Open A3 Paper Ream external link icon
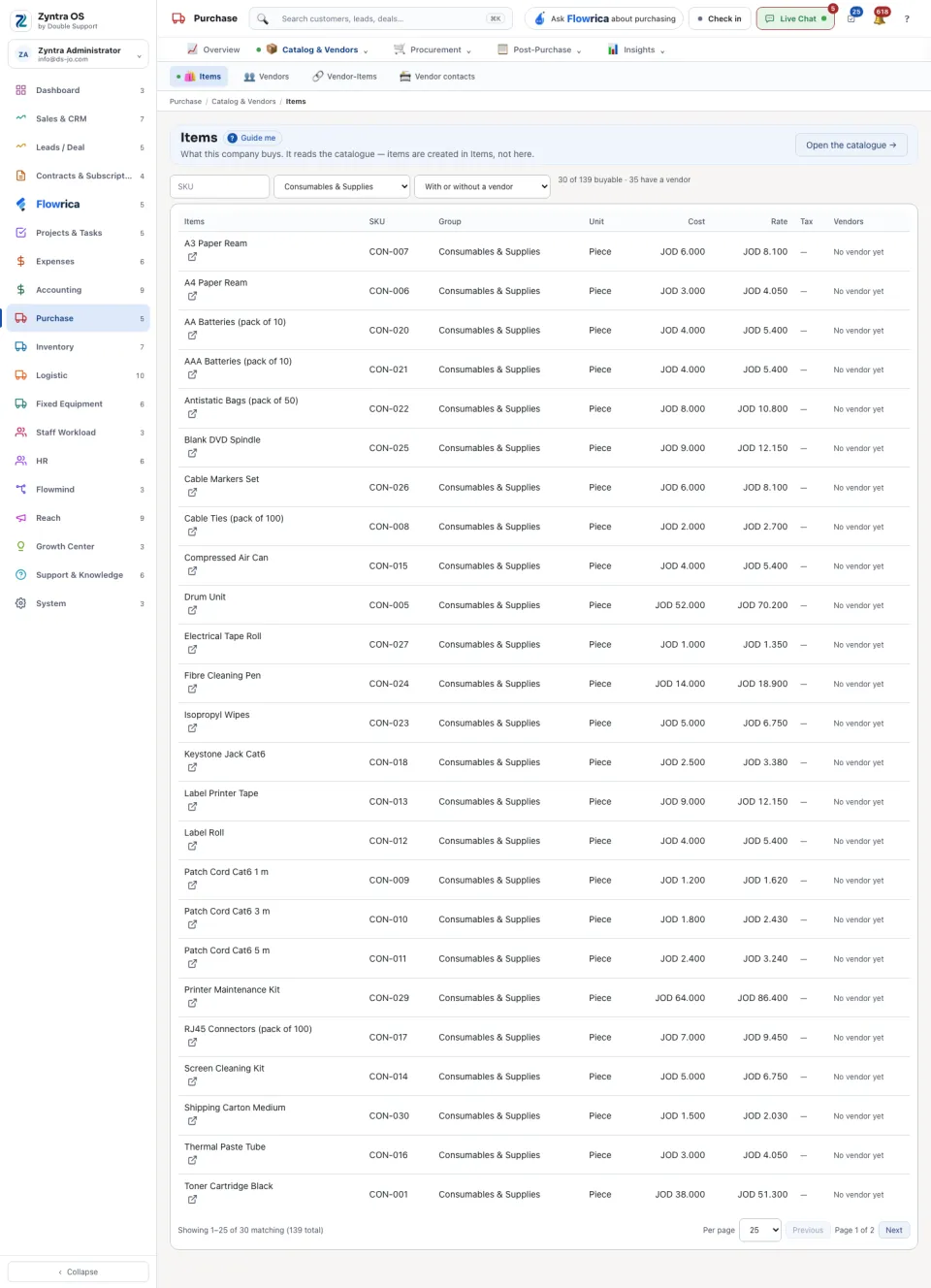 click(x=192, y=257)
